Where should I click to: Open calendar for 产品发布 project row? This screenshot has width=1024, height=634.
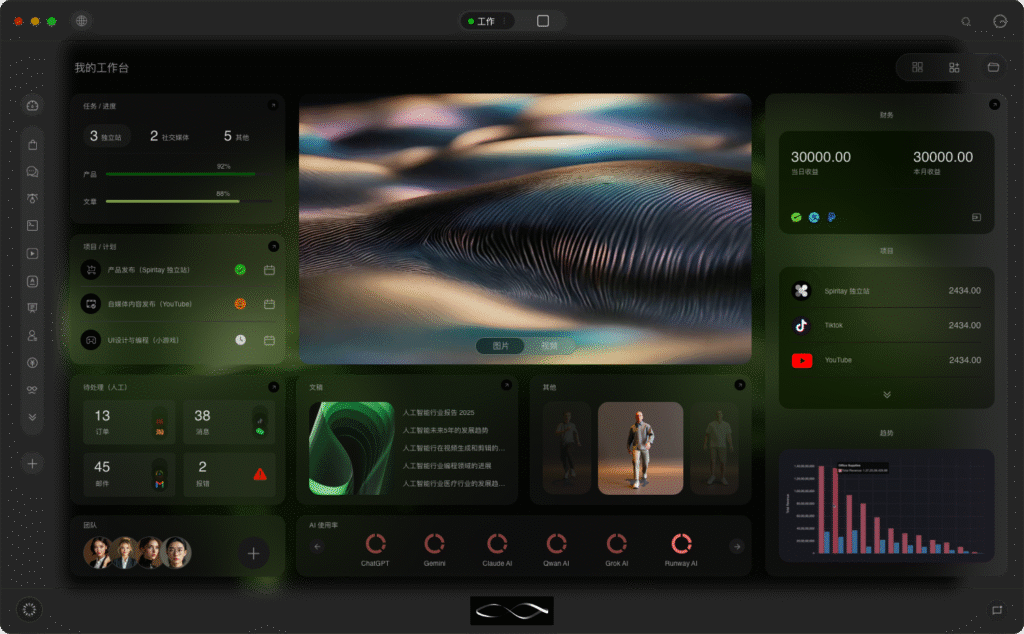[x=269, y=270]
